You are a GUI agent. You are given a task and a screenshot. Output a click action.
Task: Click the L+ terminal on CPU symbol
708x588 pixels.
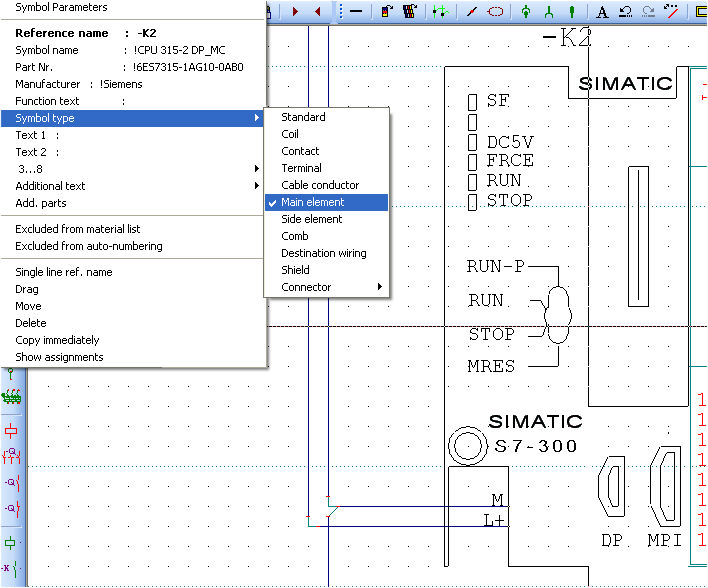[494, 521]
